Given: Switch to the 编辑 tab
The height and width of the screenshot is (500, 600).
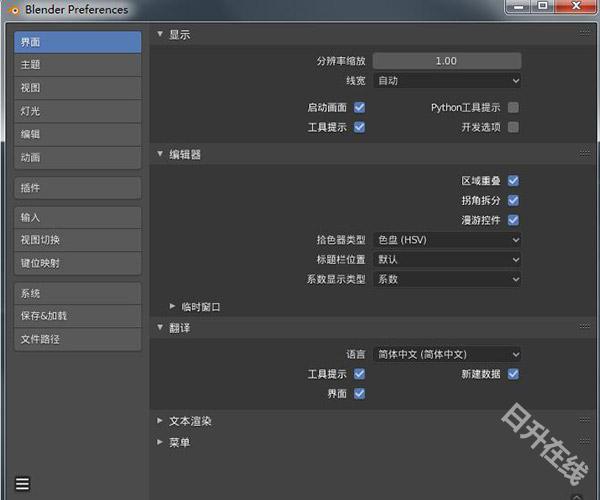Looking at the screenshot, I should coord(78,134).
